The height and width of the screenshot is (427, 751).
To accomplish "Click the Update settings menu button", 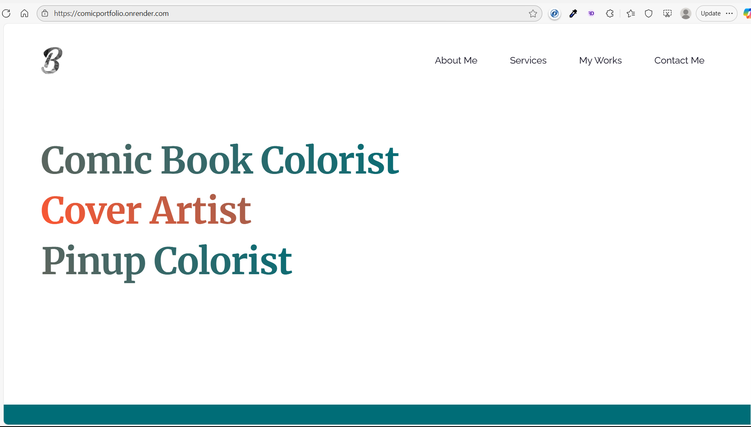I will click(x=717, y=13).
